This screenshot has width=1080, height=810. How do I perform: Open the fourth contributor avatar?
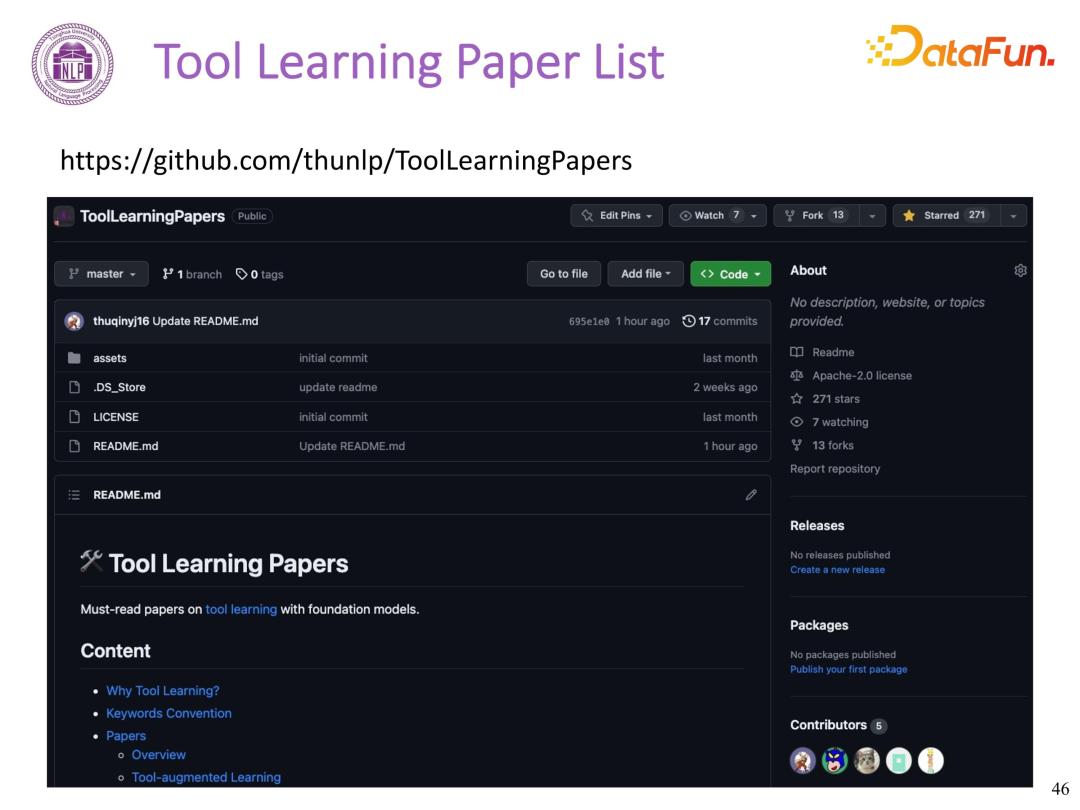point(899,760)
